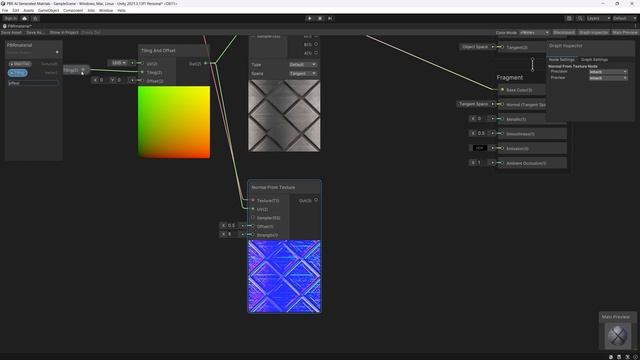Open the undo history icon at top right
This screenshot has width=640, height=360.
coord(569,18)
